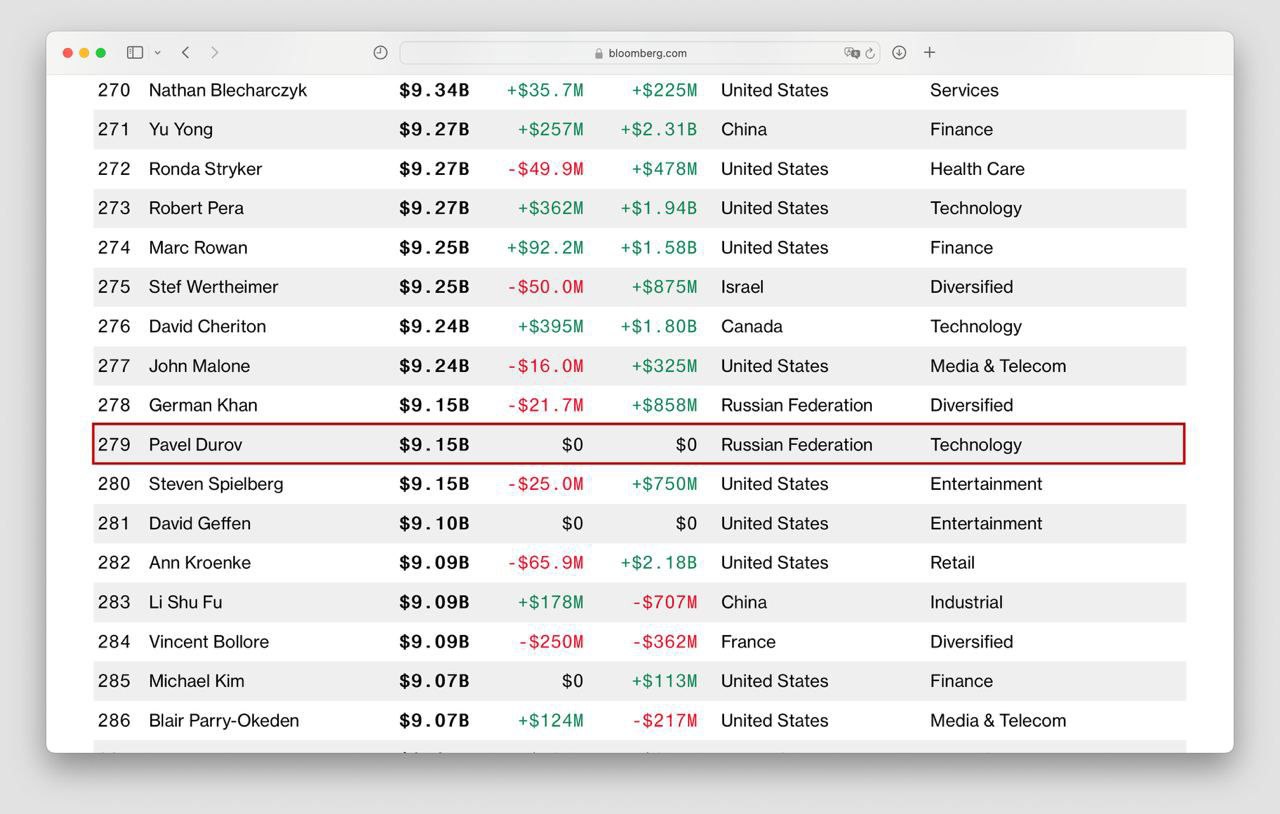The image size is (1280, 814).
Task: Click Vincent Bollore's $9.09B net worth
Action: 433,642
